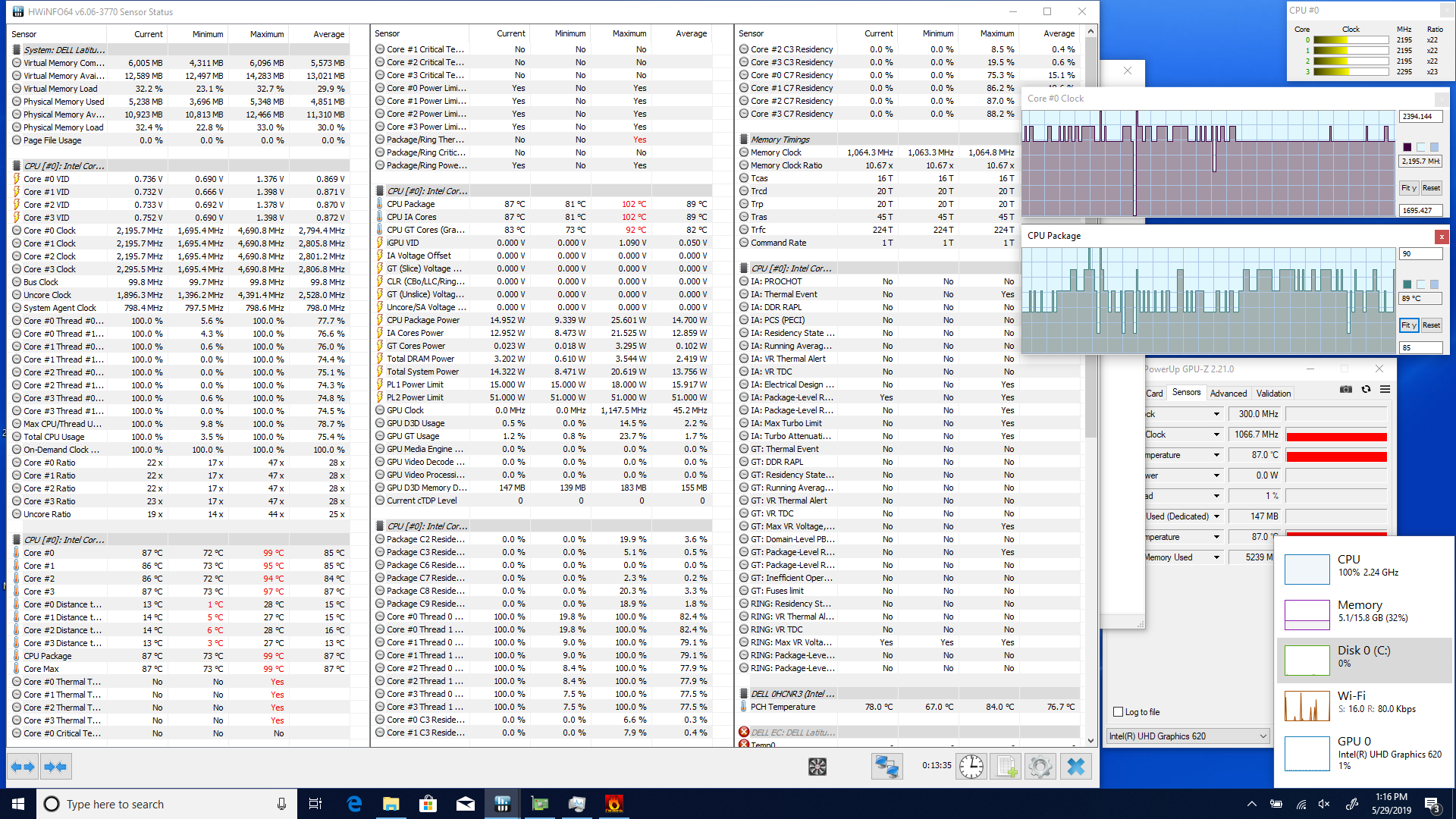1456x819 pixels.
Task: Open the fan control icon
Action: point(817,767)
